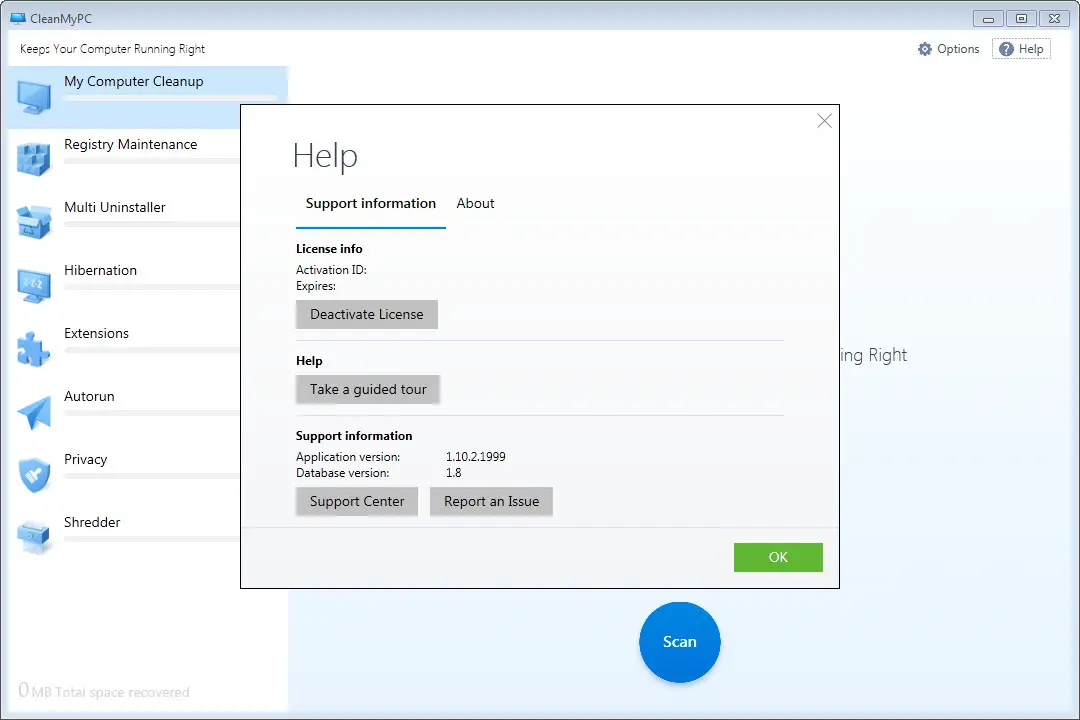Click the Total space recovered text

(x=121, y=692)
